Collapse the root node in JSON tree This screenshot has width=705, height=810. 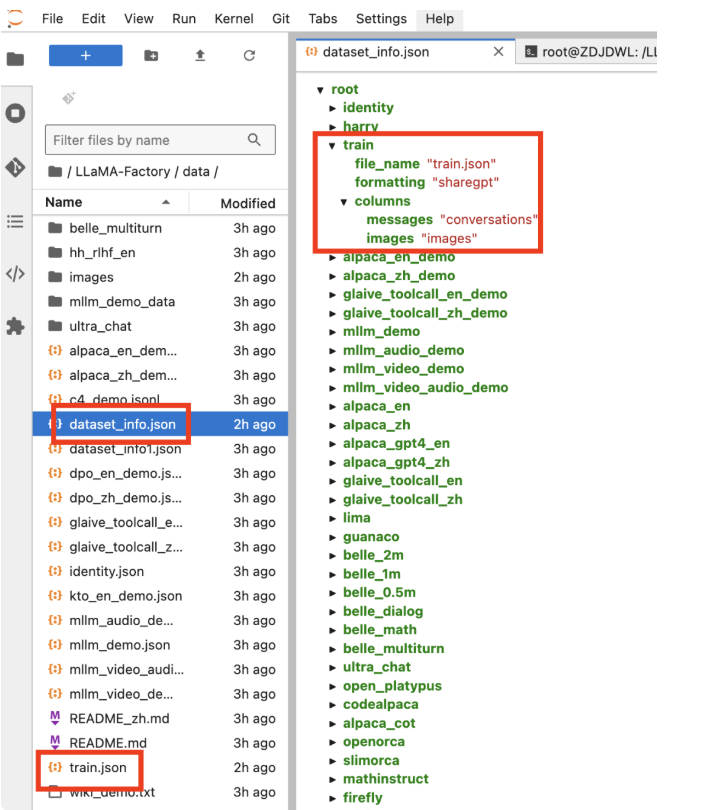coord(320,90)
